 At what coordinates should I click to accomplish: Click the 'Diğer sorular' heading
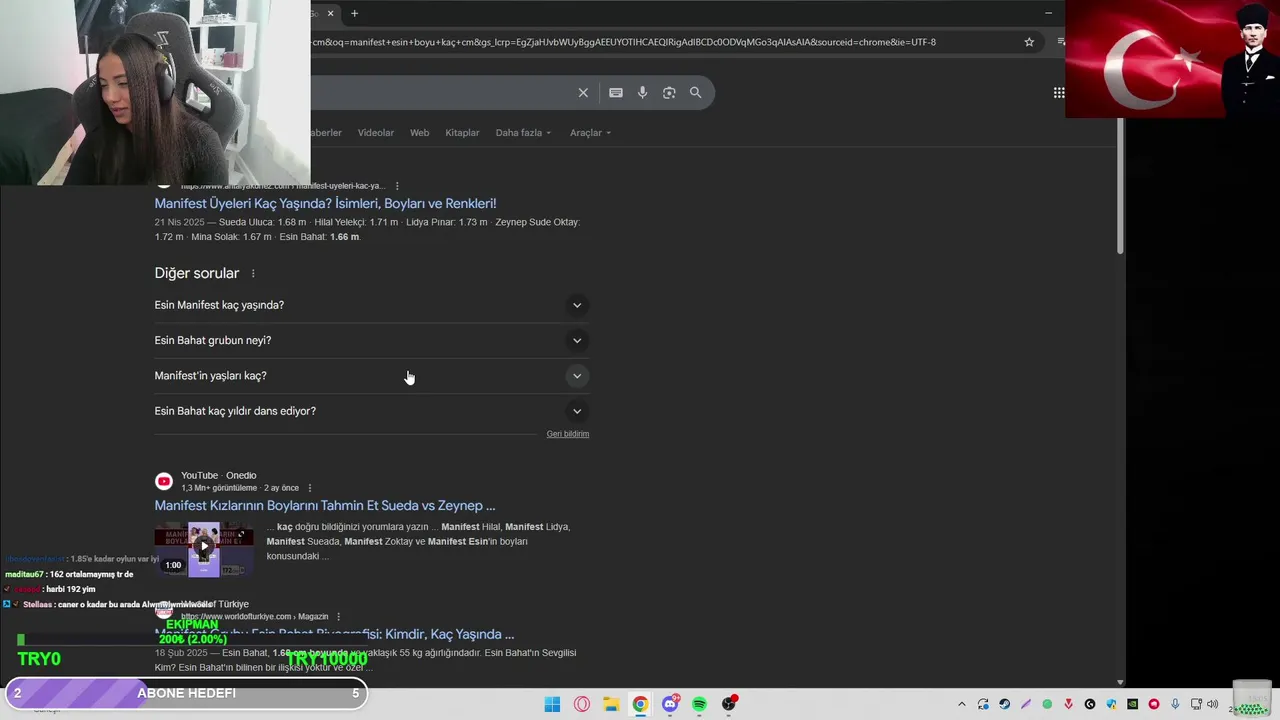(x=197, y=274)
